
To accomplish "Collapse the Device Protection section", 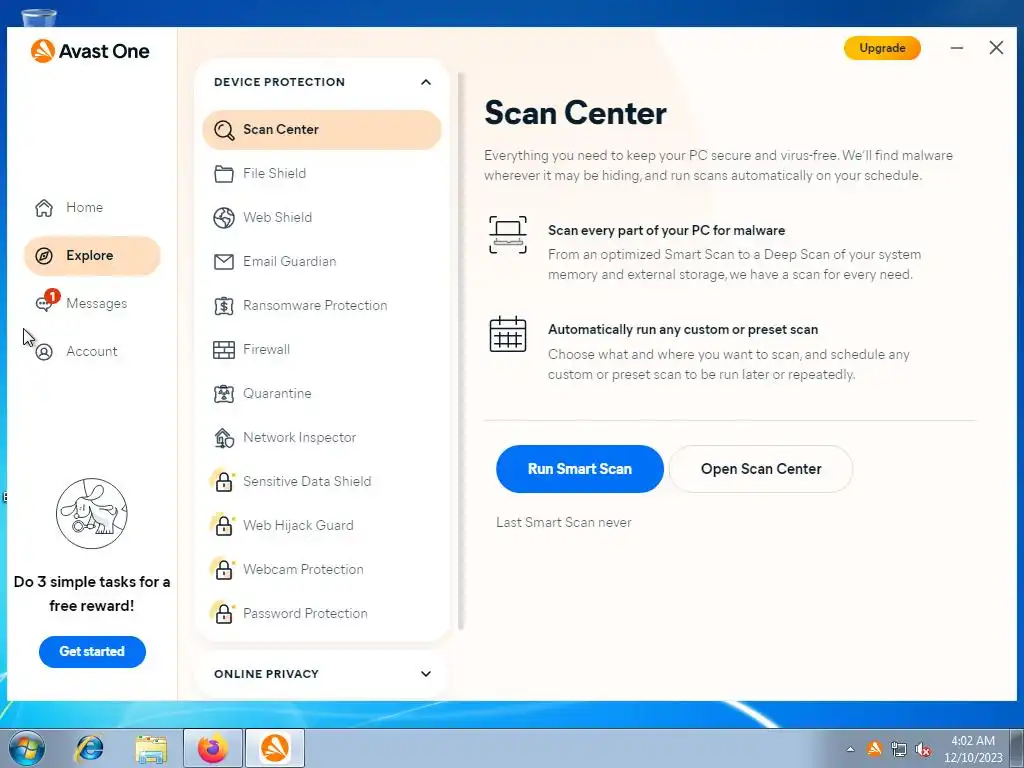I will click(x=426, y=82).
